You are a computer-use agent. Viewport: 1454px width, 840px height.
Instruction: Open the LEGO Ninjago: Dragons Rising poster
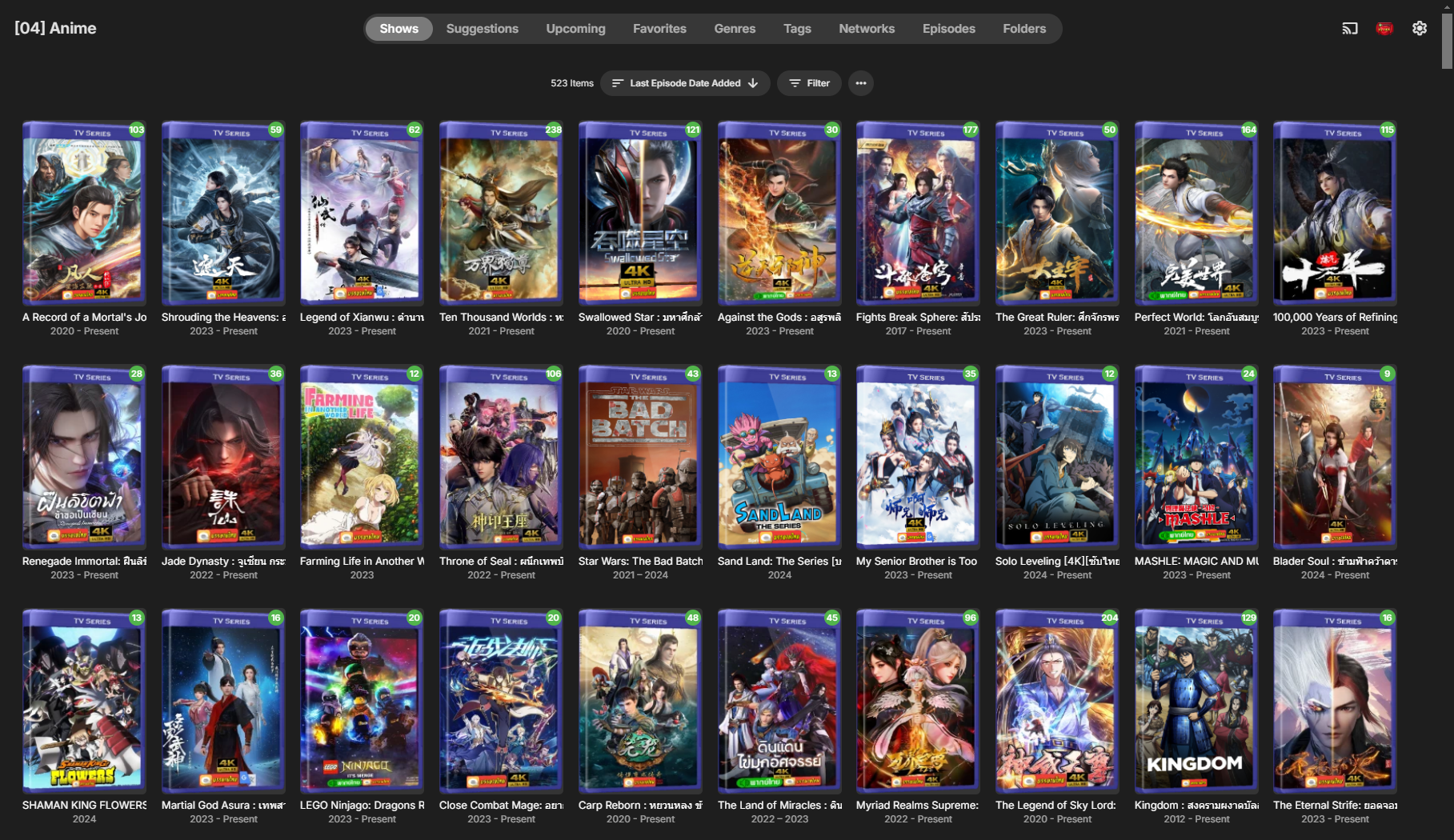coord(362,701)
